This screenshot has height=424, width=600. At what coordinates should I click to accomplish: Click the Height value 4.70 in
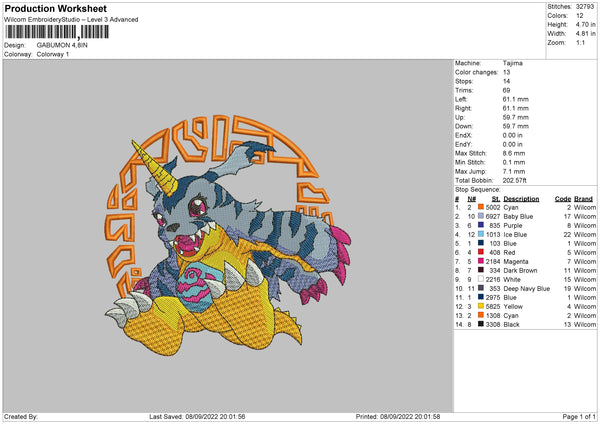click(x=585, y=24)
